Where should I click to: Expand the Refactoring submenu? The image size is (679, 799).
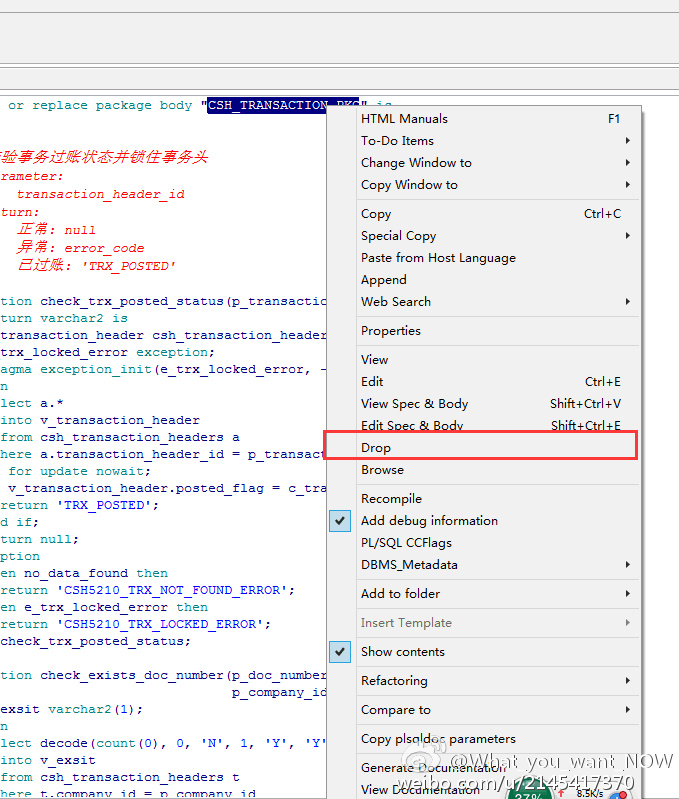483,680
